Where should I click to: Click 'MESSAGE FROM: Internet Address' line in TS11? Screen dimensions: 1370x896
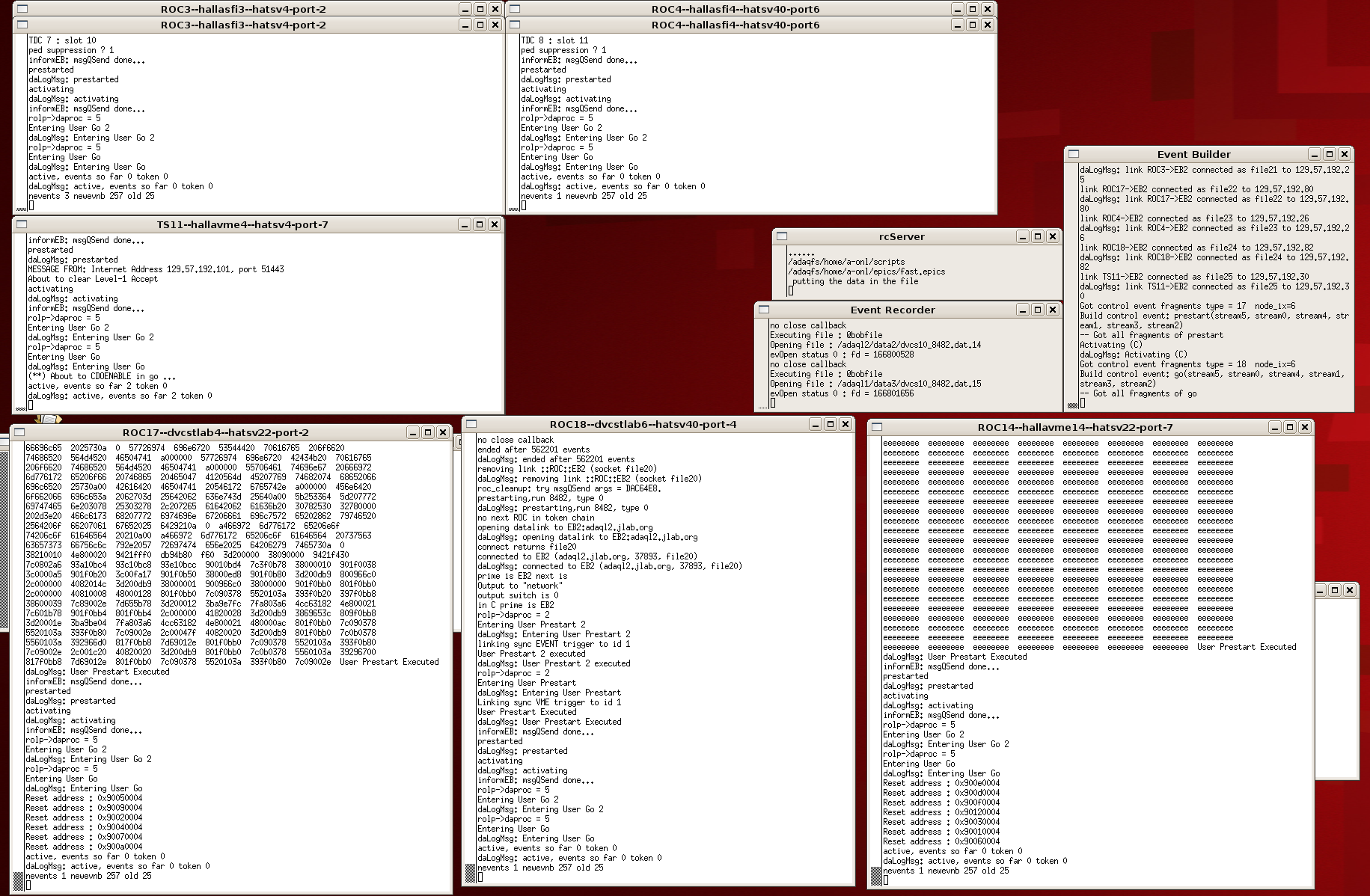point(156,269)
